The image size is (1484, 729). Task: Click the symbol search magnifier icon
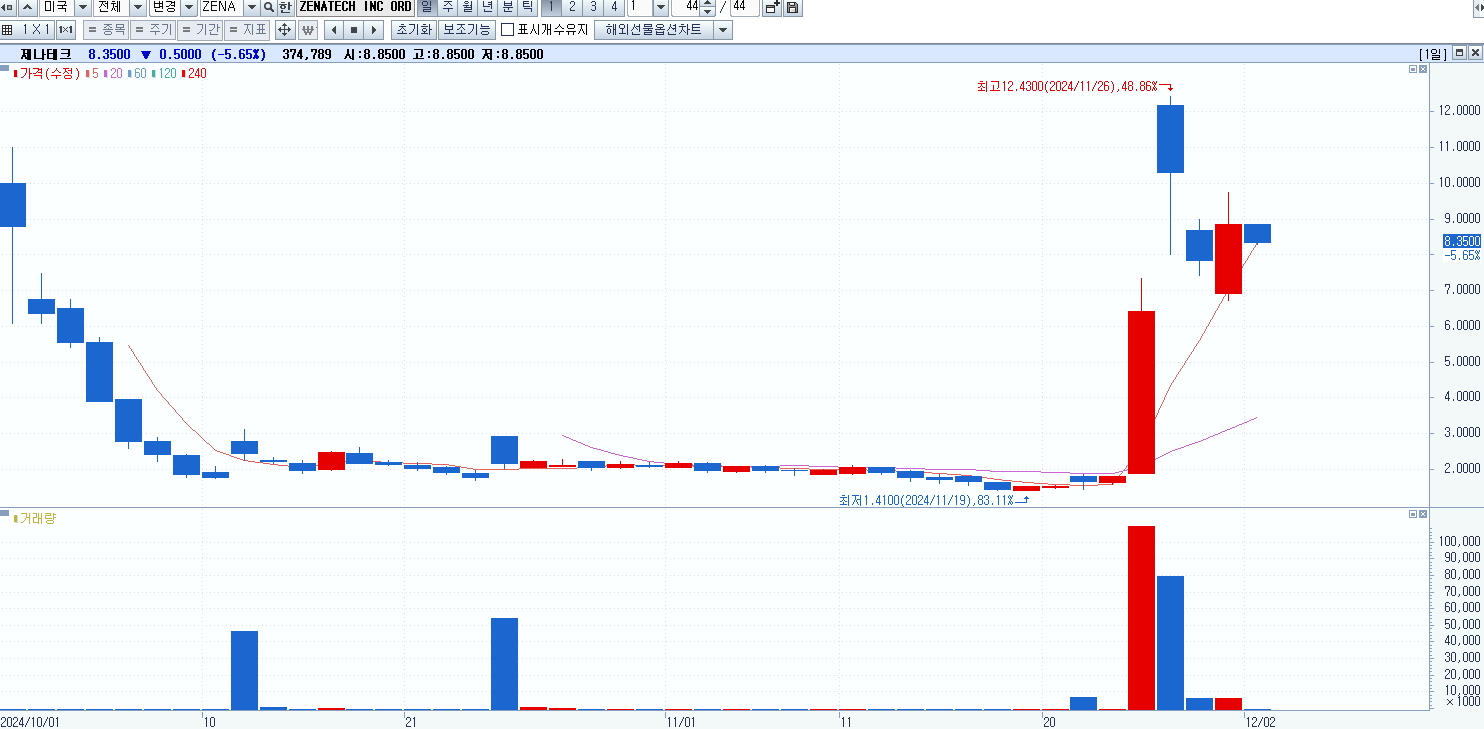click(x=269, y=7)
